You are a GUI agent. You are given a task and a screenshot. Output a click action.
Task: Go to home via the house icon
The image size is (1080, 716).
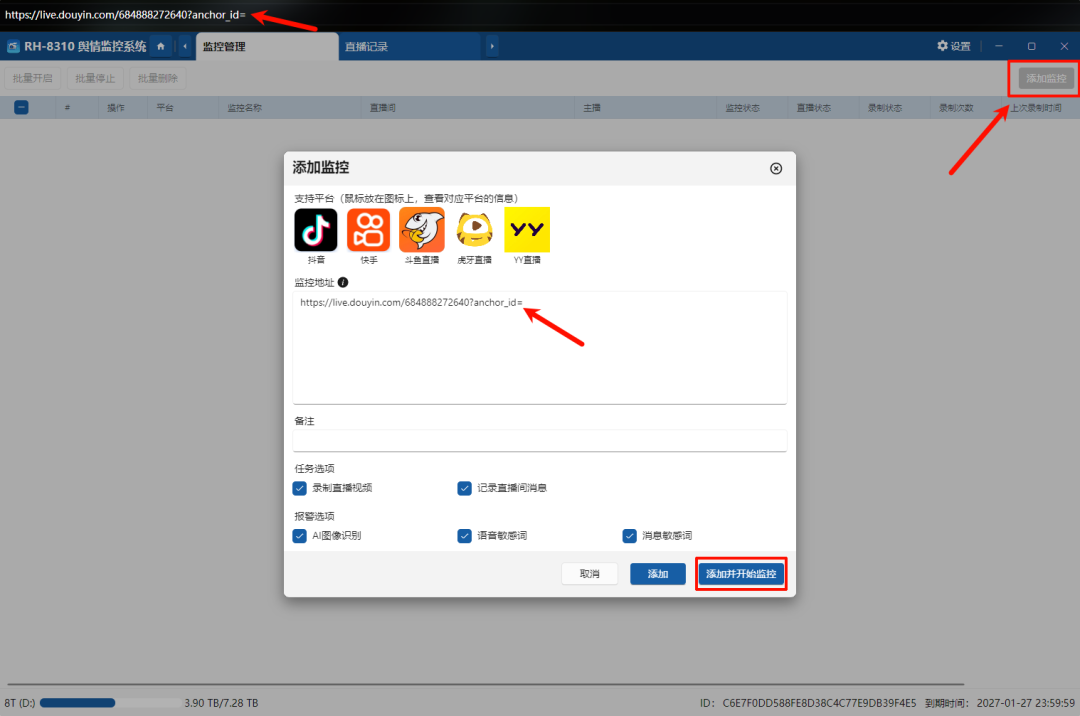[x=160, y=46]
